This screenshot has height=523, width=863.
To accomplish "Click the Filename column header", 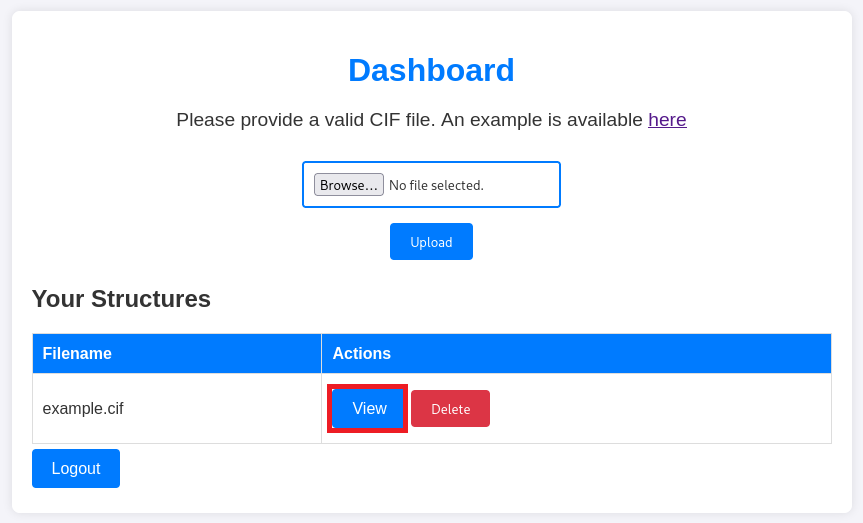I will click(77, 353).
